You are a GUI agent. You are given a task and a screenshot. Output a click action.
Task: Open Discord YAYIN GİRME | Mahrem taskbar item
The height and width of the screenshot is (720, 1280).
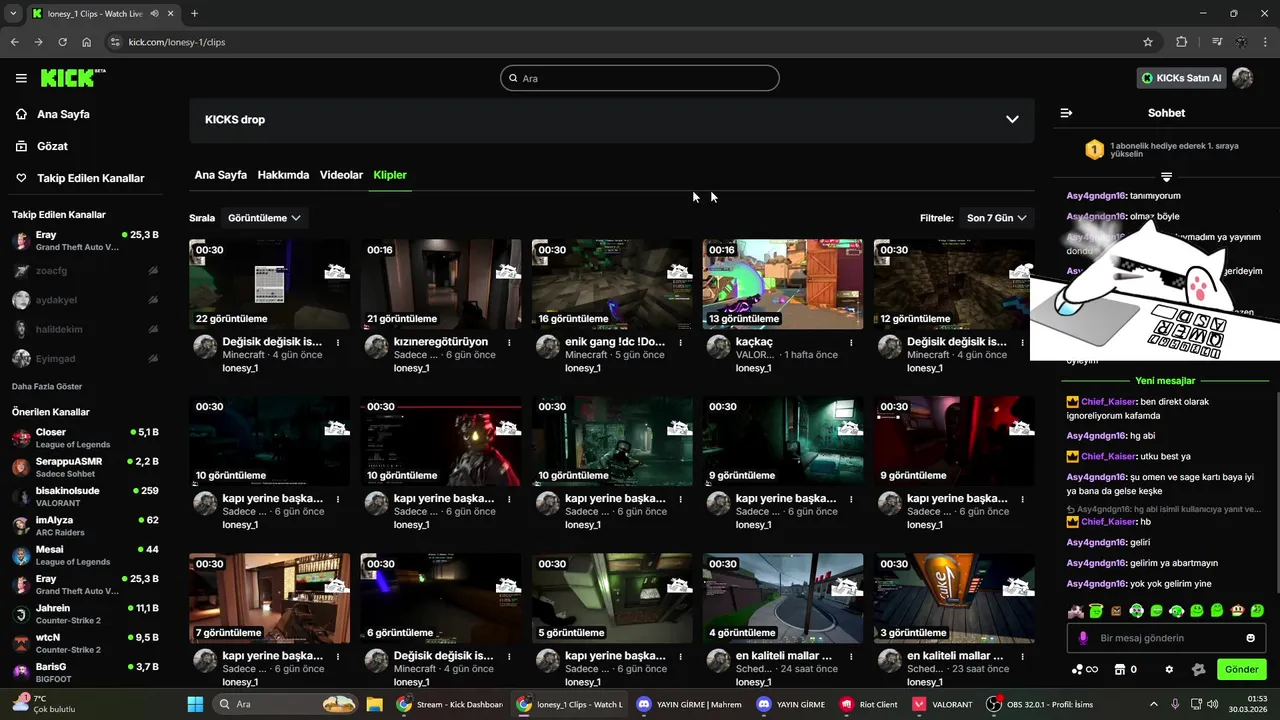690,704
